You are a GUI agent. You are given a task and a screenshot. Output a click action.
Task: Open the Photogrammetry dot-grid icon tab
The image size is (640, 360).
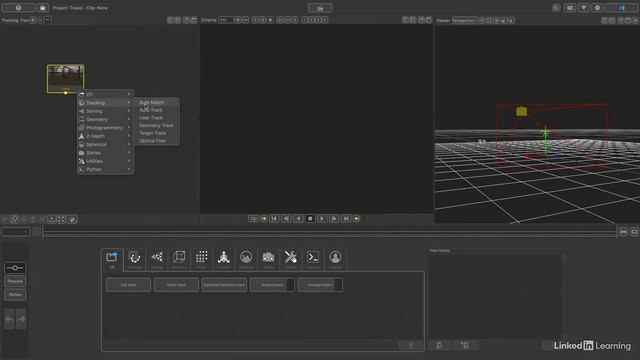202,260
